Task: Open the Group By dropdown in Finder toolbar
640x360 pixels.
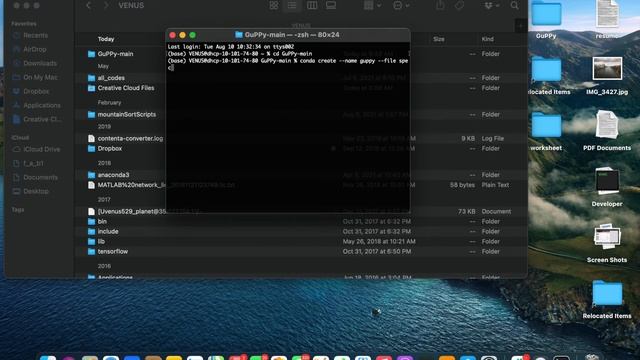Action: (x=372, y=5)
